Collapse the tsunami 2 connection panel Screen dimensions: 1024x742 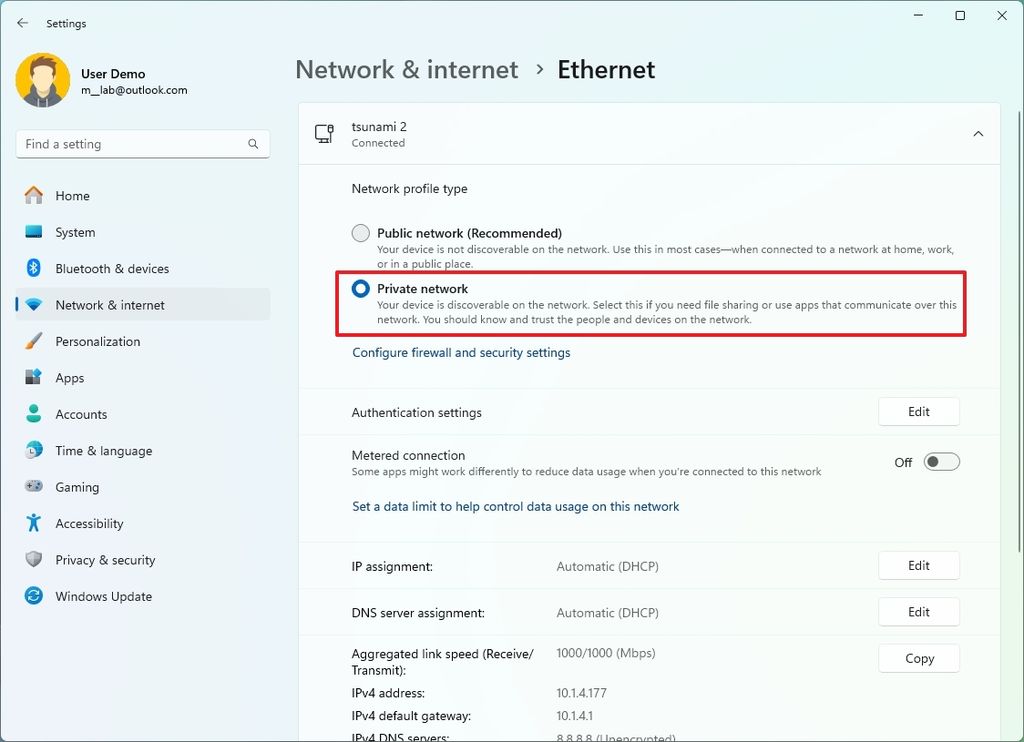click(x=977, y=132)
